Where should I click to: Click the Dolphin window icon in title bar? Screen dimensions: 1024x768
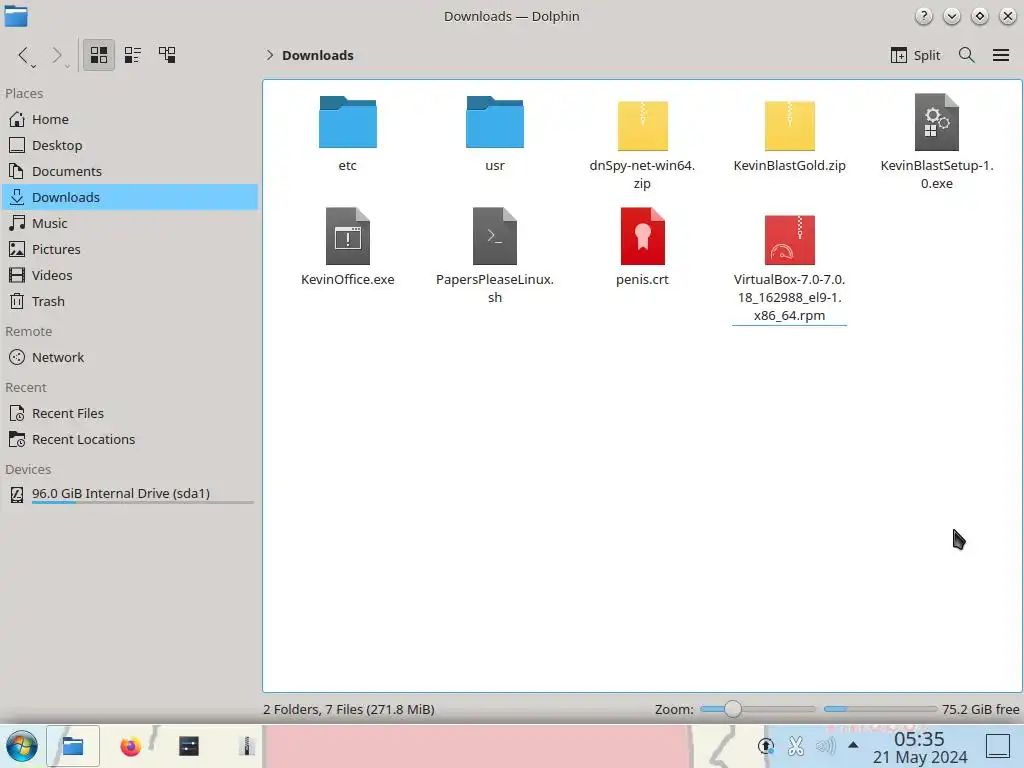point(16,16)
